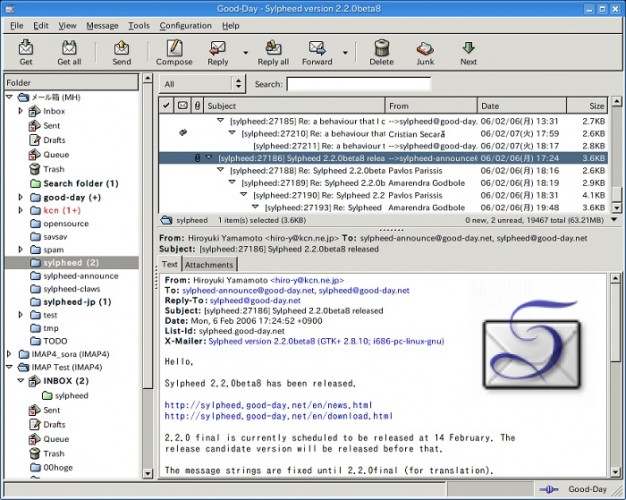This screenshot has height=500, width=626.
Task: Expand the good-day folder
Action: (20, 197)
